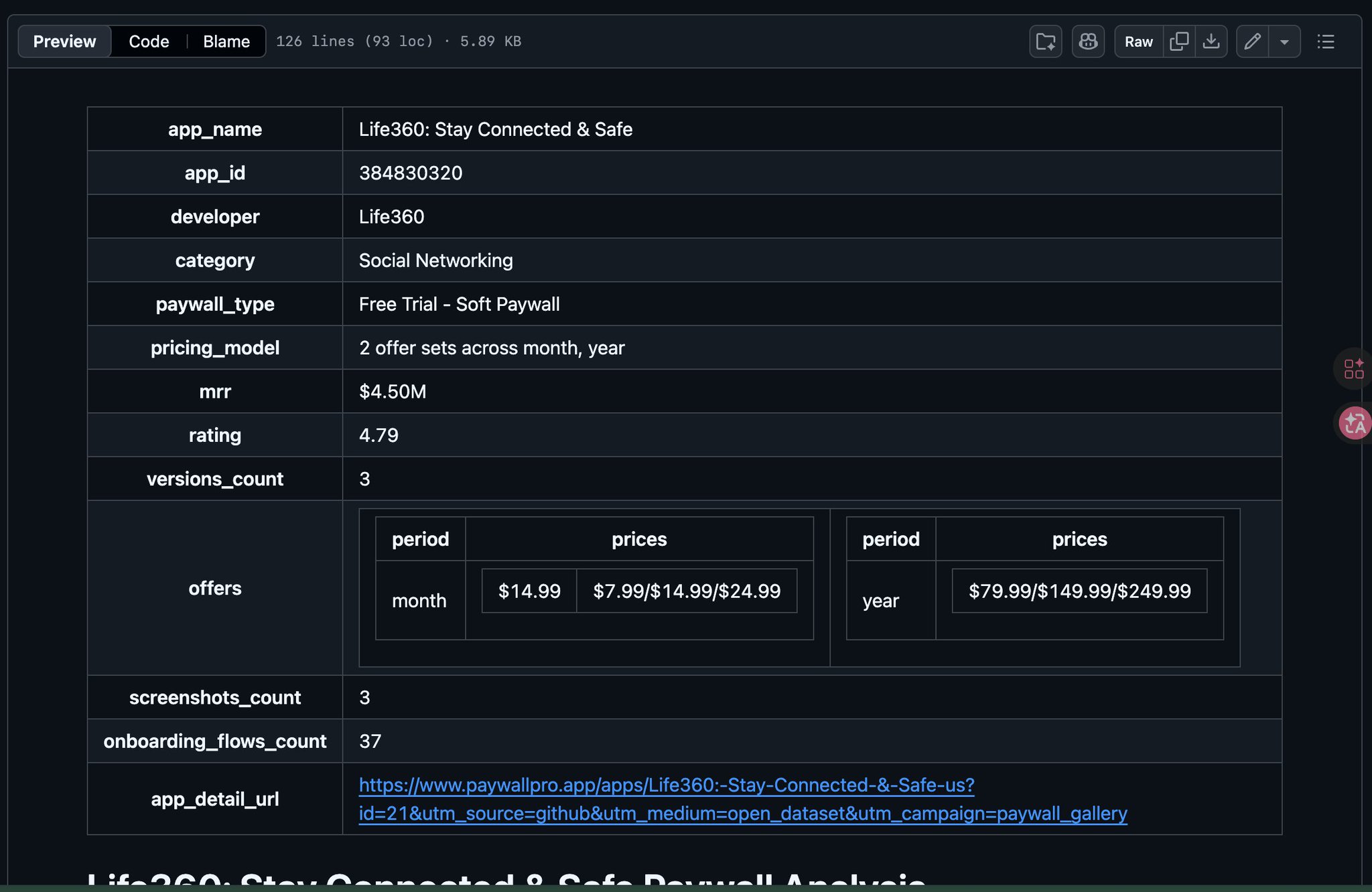This screenshot has height=892, width=1372.
Task: Open the paywallpro.app Life360 detail link
Action: [743, 799]
